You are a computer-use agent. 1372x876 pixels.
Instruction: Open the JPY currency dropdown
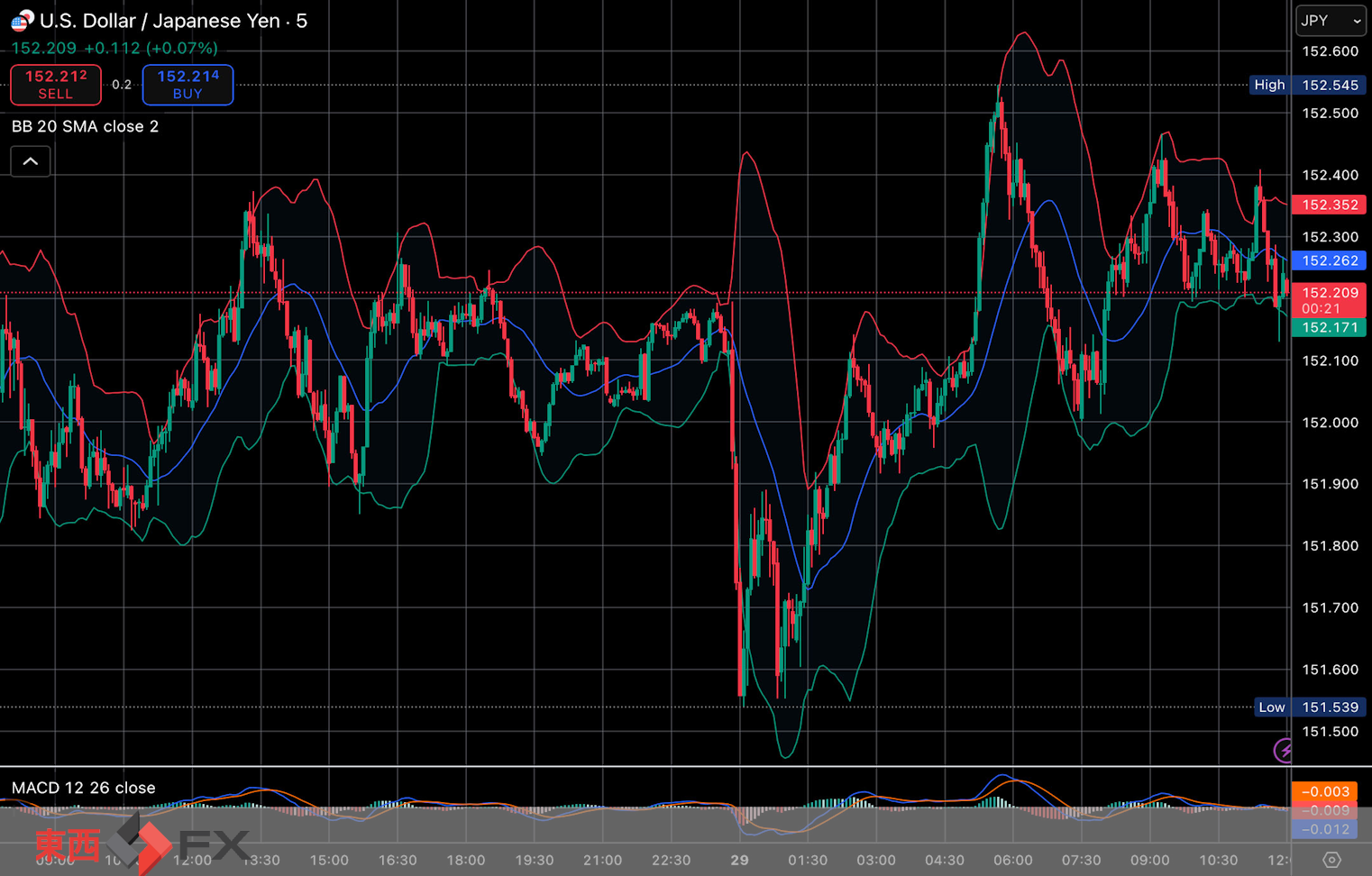point(1330,21)
